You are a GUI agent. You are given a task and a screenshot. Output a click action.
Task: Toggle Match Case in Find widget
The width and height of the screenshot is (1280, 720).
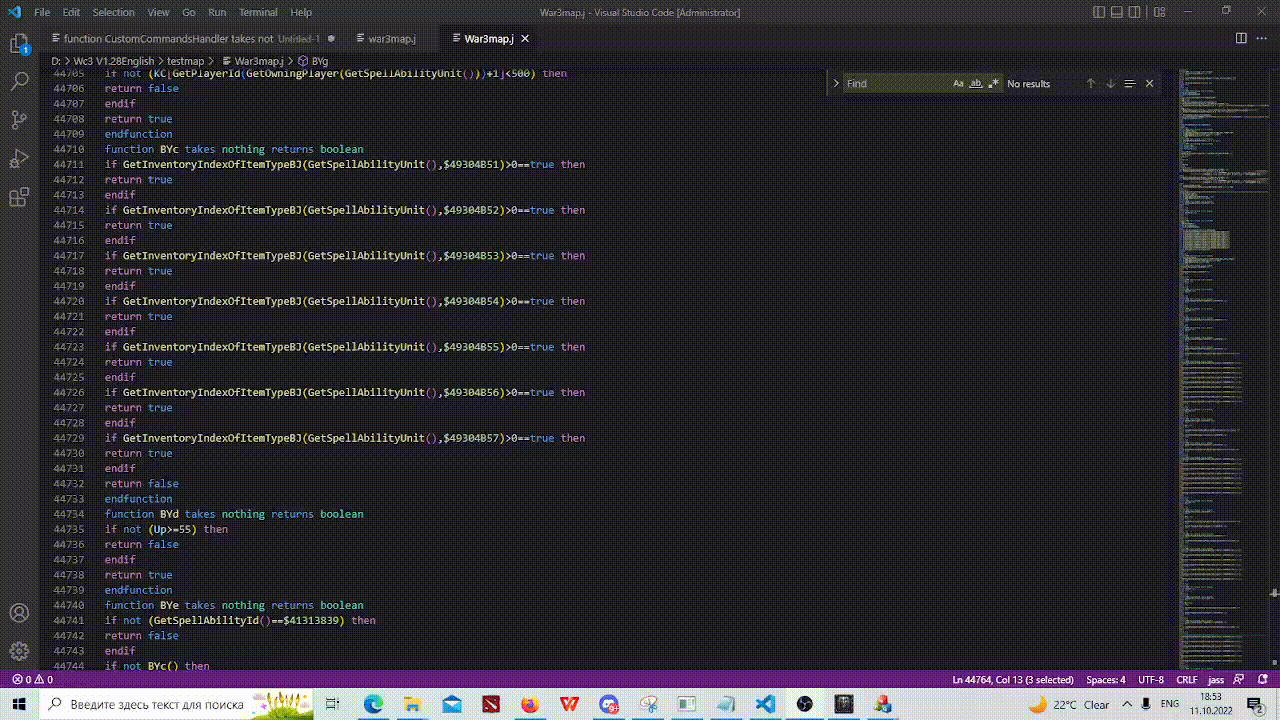coord(958,84)
